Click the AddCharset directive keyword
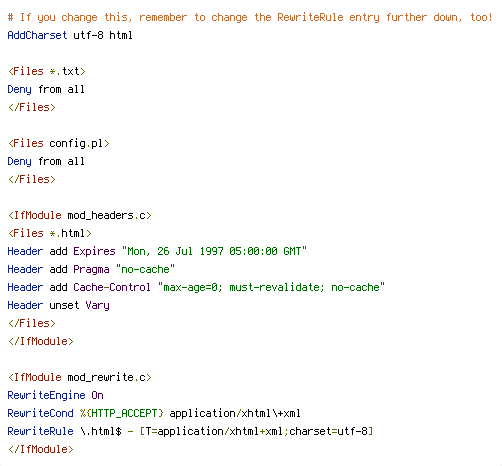The height and width of the screenshot is (466, 502). (37, 35)
